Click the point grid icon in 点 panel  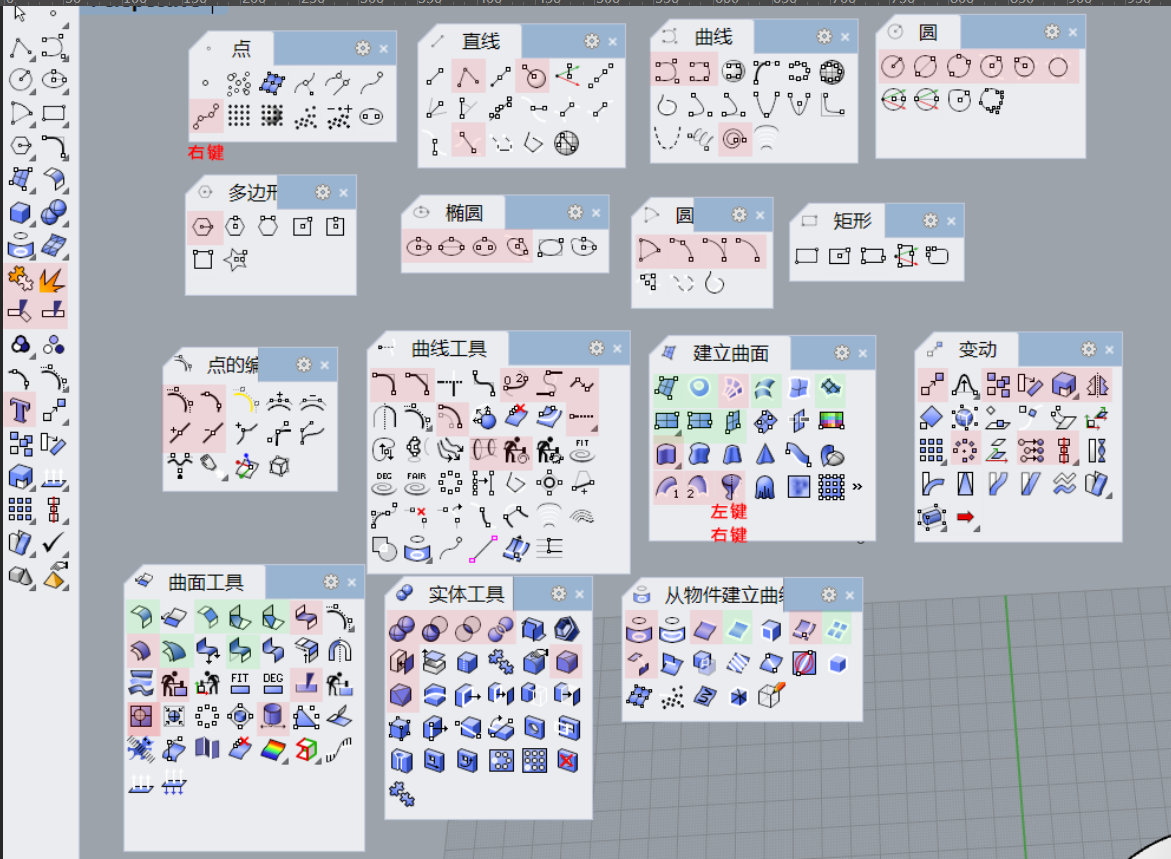tap(239, 115)
